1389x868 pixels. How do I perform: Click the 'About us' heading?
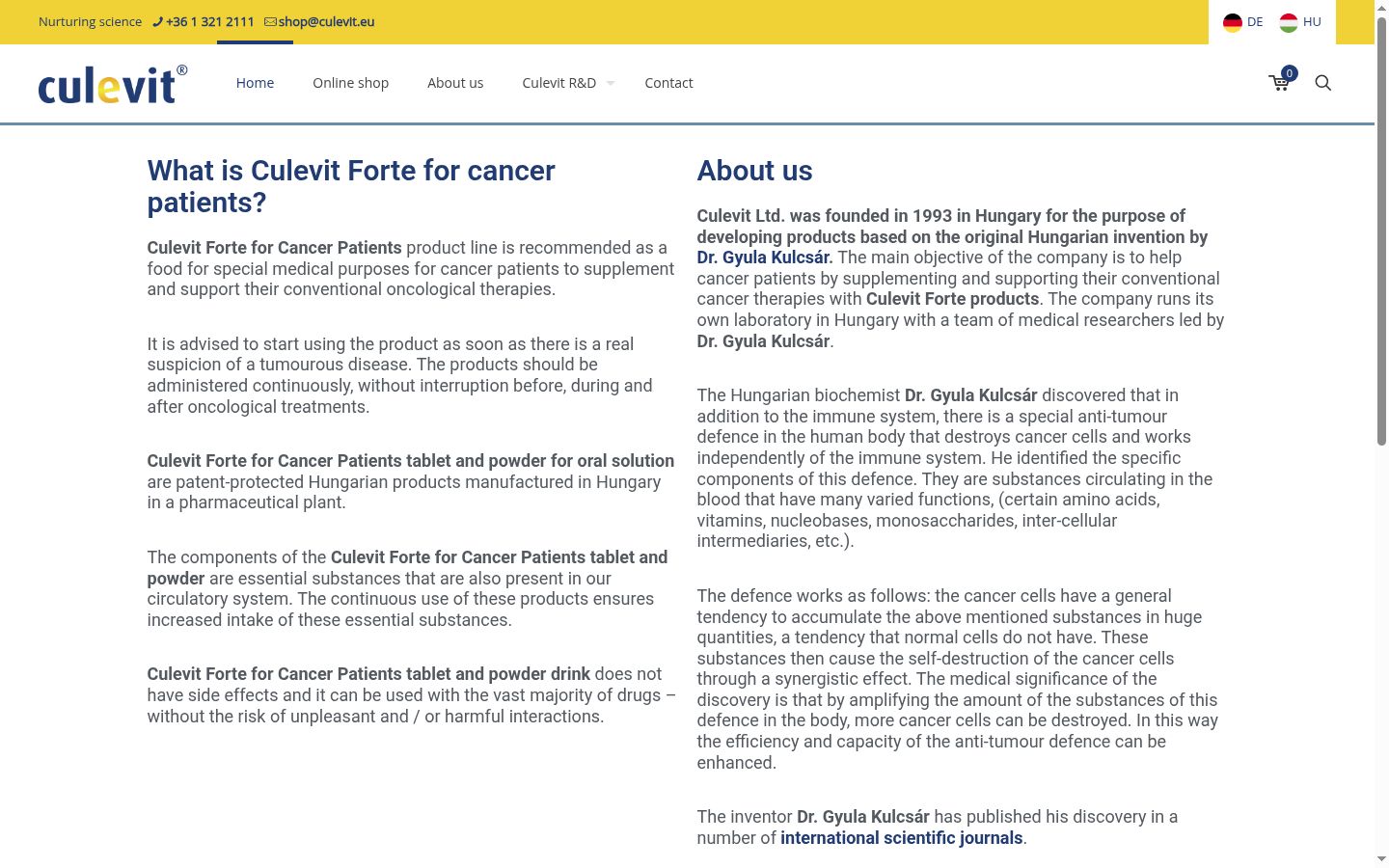click(x=754, y=171)
